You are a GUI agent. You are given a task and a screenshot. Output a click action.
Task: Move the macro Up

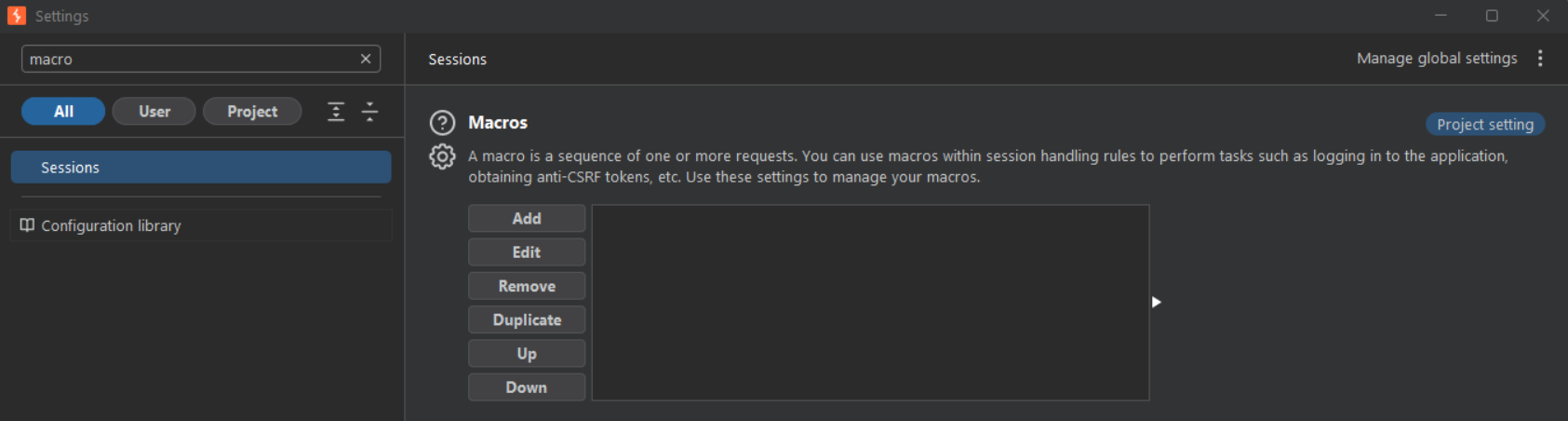[x=527, y=354]
